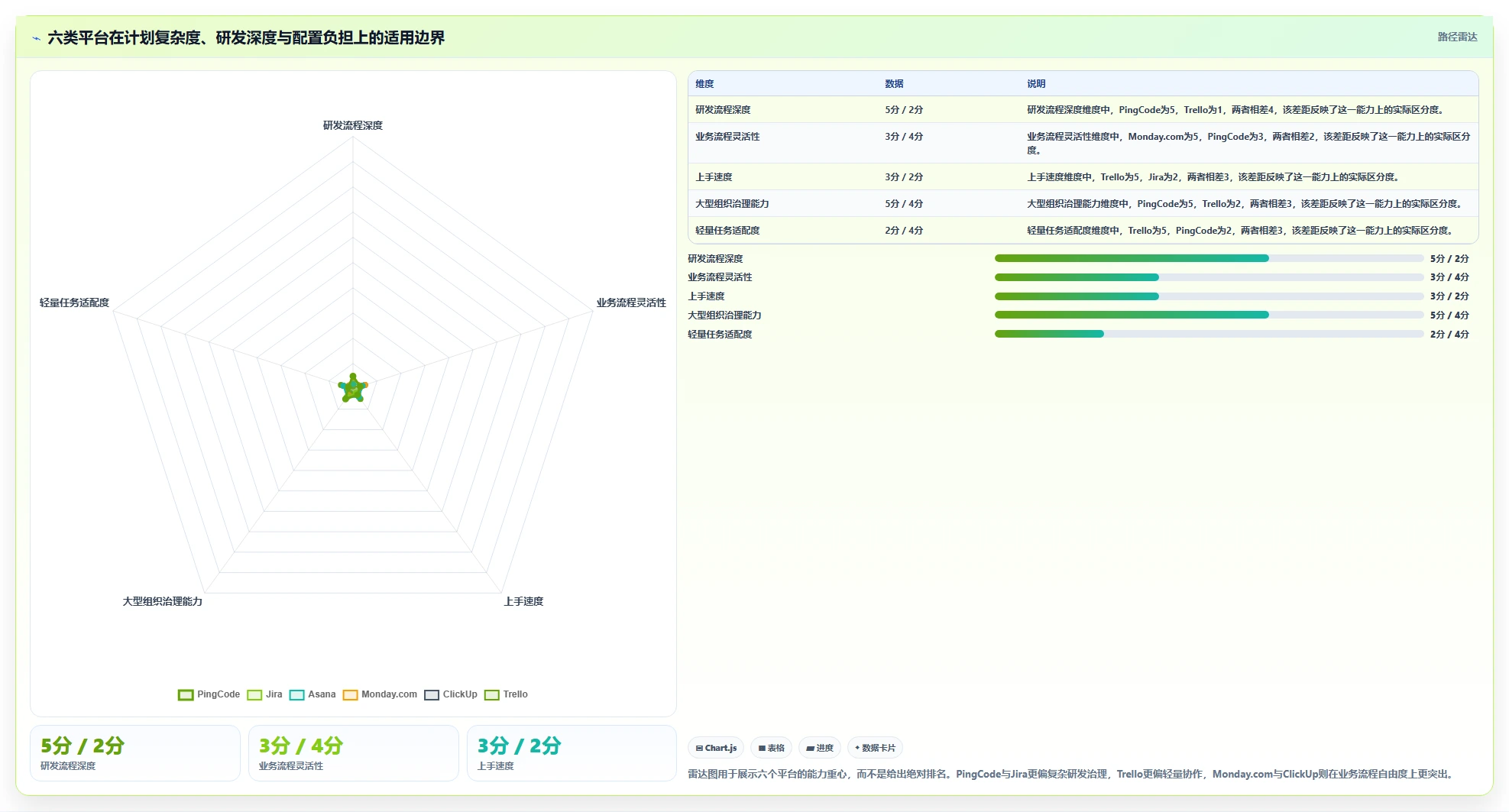
Task: Click the 5分 / 2分 研发流程深度 stat card
Action: click(135, 753)
